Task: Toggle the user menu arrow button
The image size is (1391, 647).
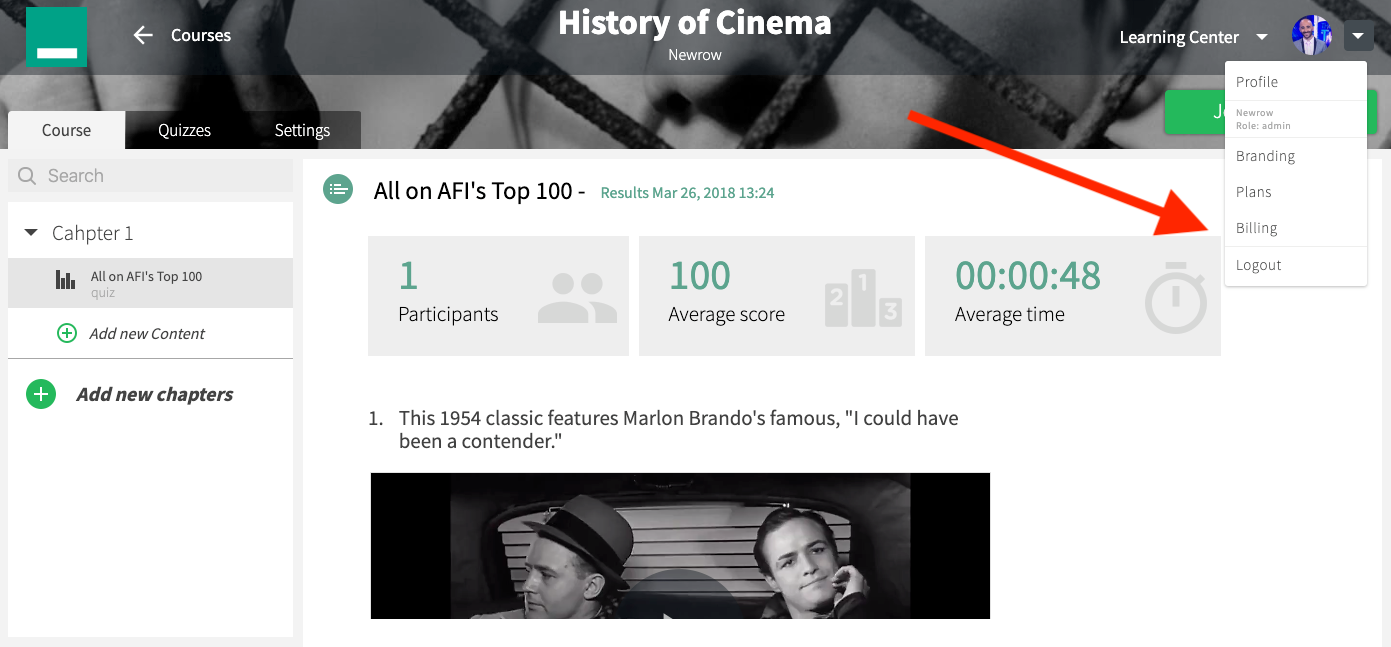Action: click(1357, 36)
